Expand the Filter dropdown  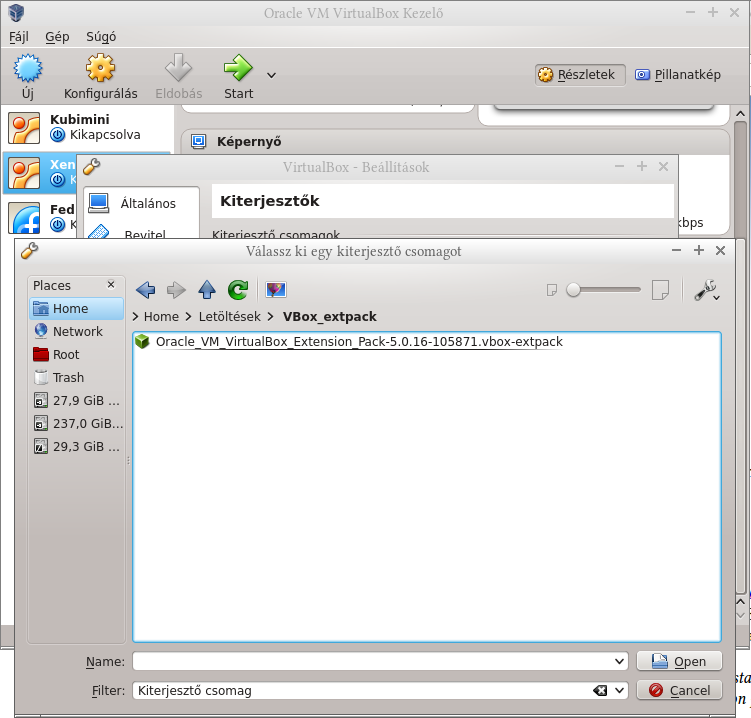click(x=619, y=690)
